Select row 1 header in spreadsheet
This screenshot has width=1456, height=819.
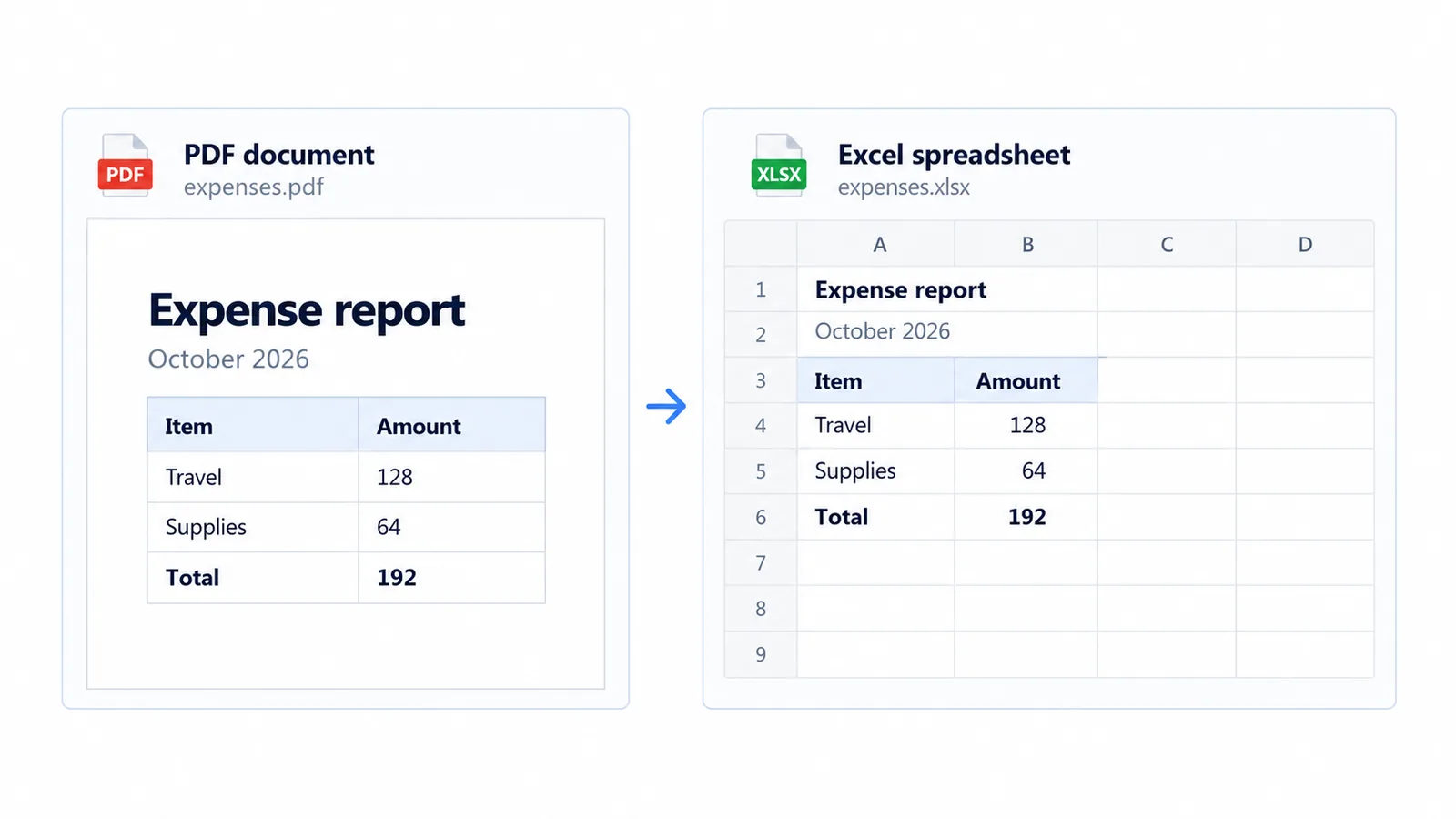click(x=761, y=289)
